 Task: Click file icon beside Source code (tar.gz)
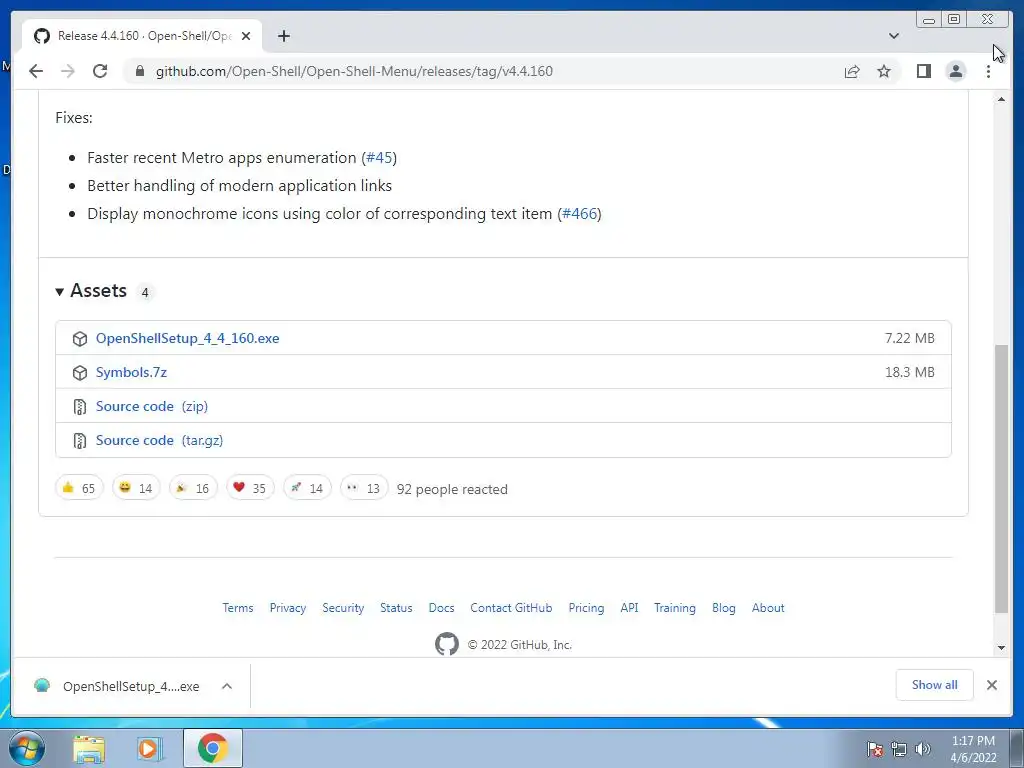[x=80, y=441]
